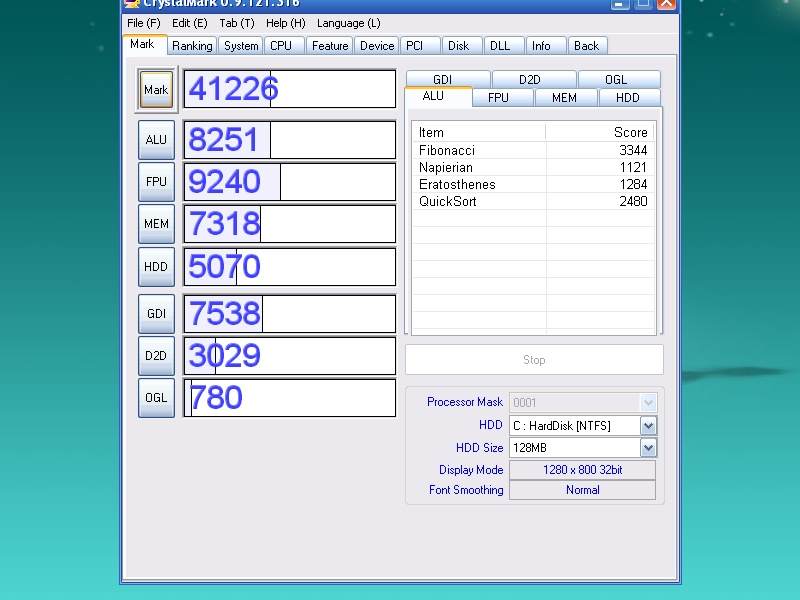
Task: Expand the HDD drive dropdown
Action: pyautogui.click(x=648, y=426)
